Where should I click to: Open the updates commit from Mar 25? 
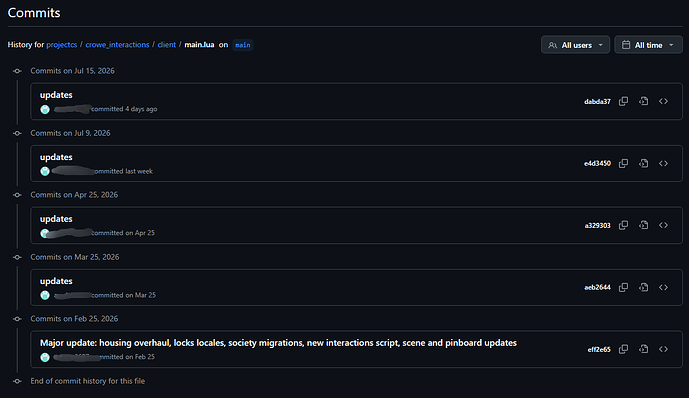(56, 281)
